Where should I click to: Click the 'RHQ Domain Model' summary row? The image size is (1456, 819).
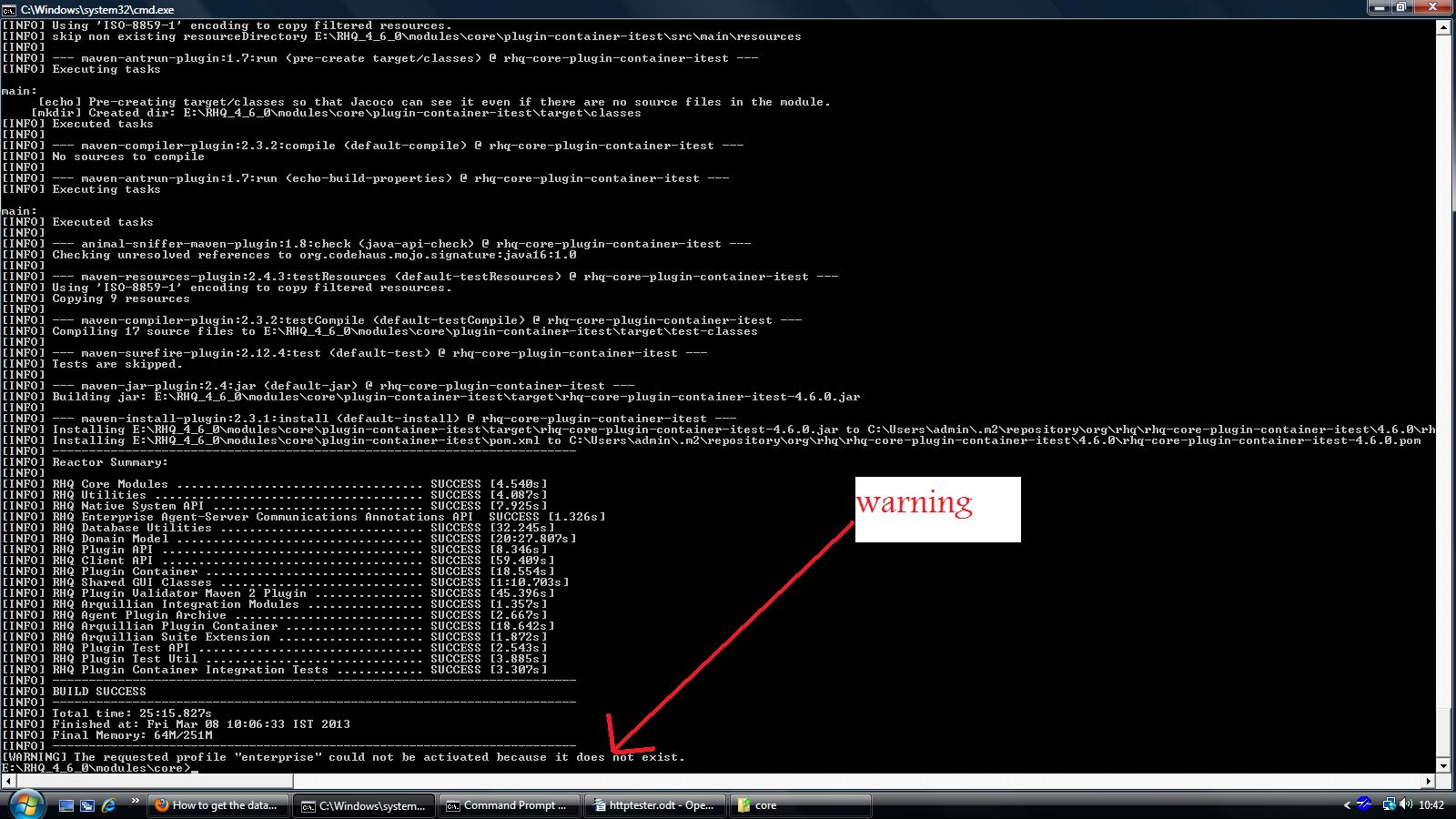tap(288, 539)
